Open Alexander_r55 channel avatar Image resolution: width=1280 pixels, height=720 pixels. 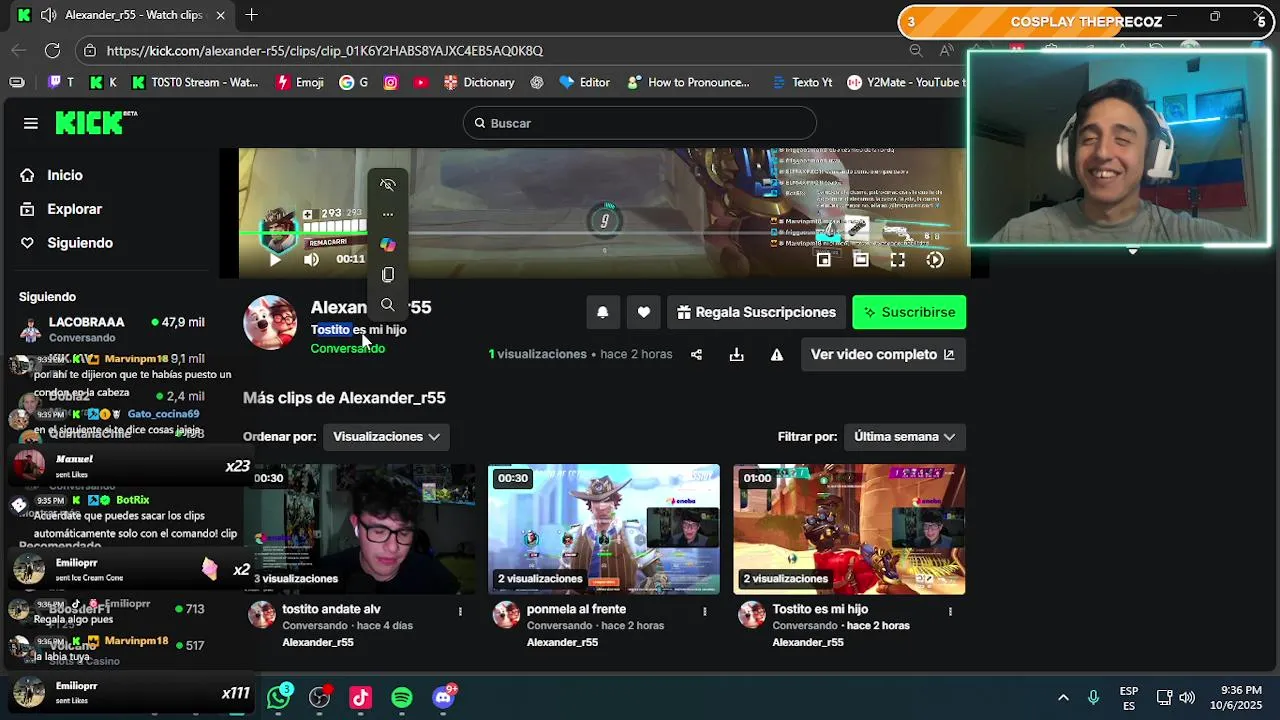coord(270,323)
